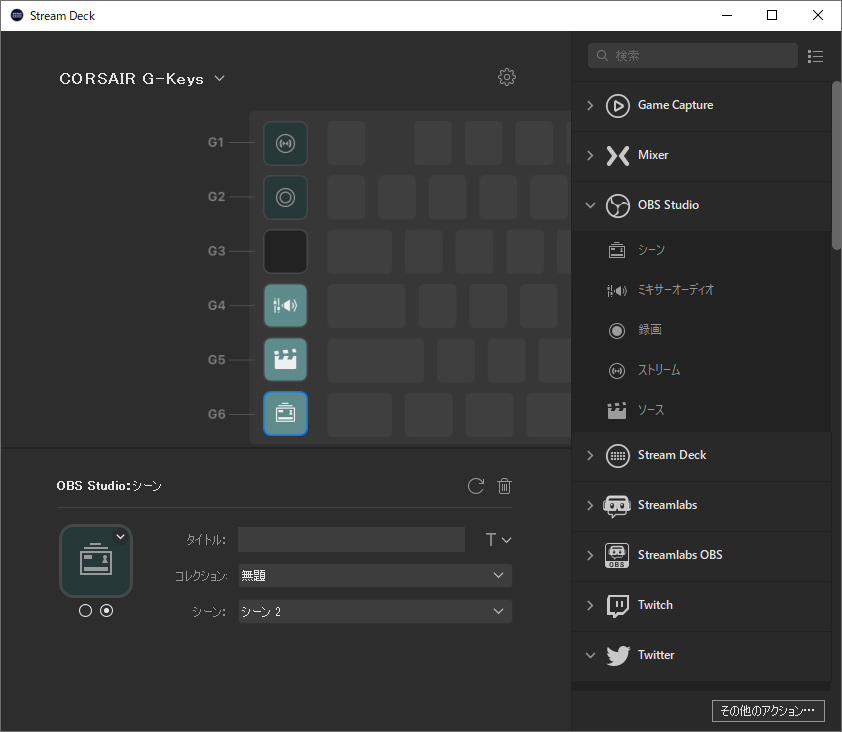Select the ミキサーオーディオ action in the list
The height and width of the screenshot is (732, 842).
pos(701,291)
